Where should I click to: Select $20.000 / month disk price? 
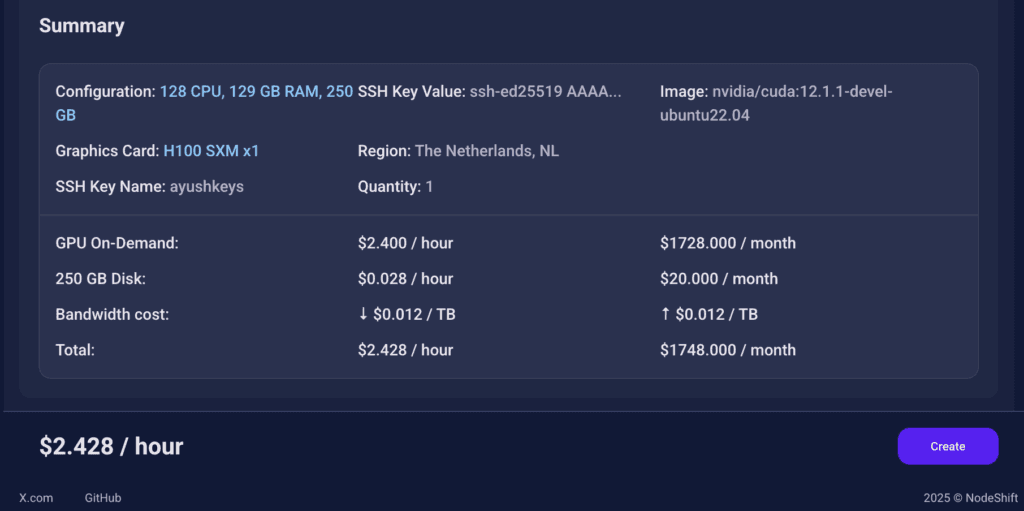click(x=719, y=279)
